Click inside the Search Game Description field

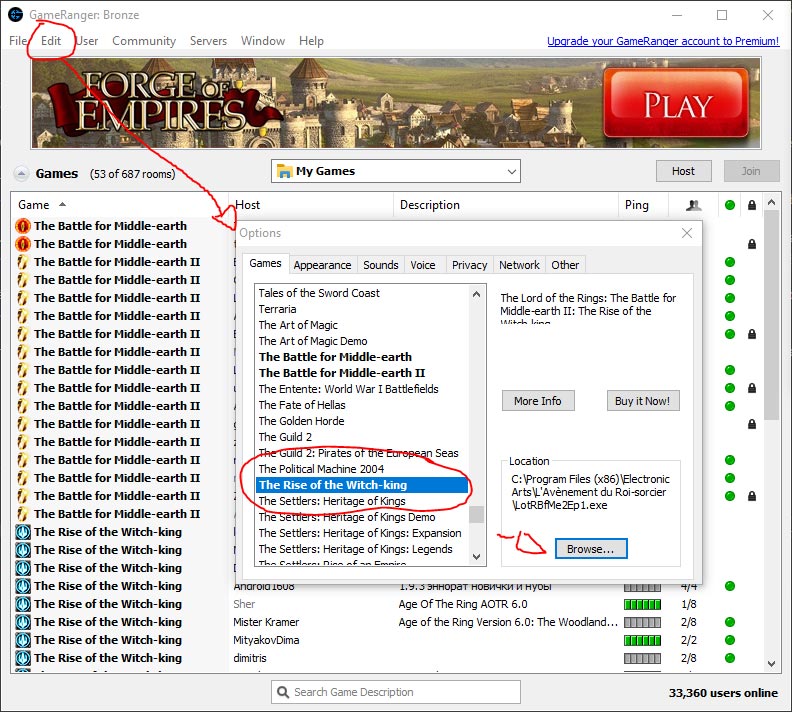pyautogui.click(x=395, y=692)
